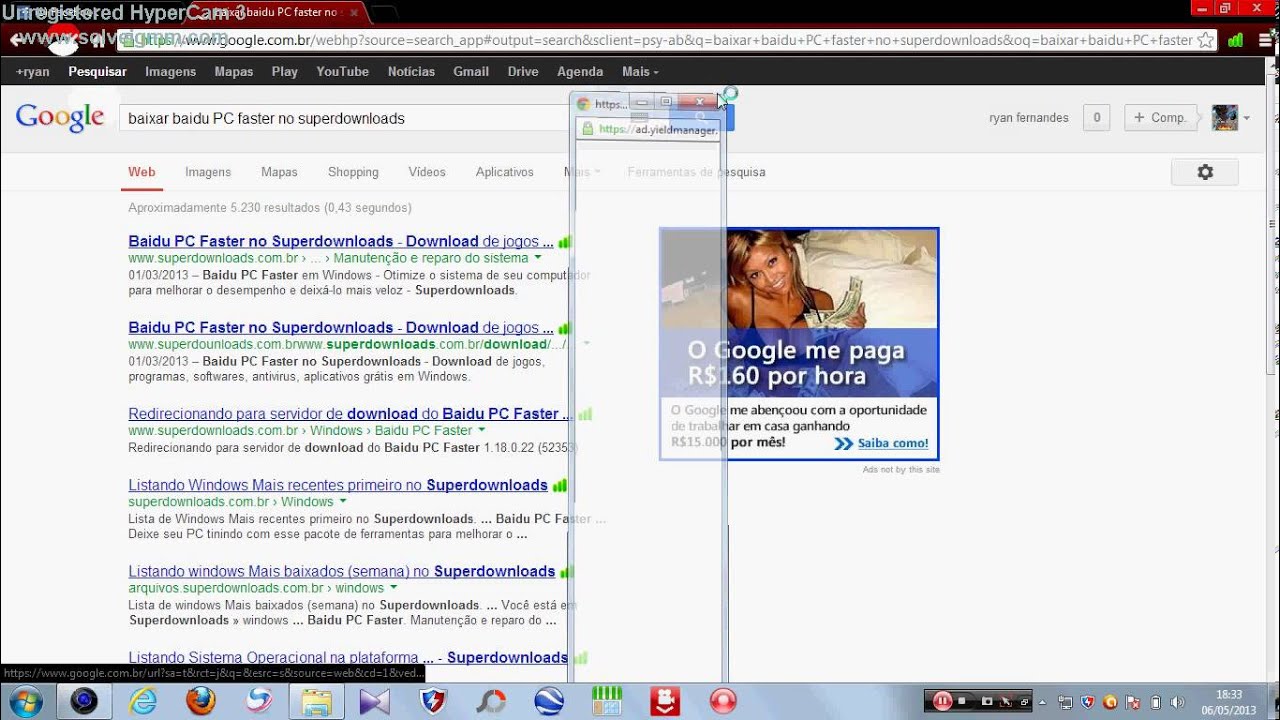Image resolution: width=1280 pixels, height=720 pixels.
Task: Open YouTube in the Google bar
Action: click(x=343, y=72)
